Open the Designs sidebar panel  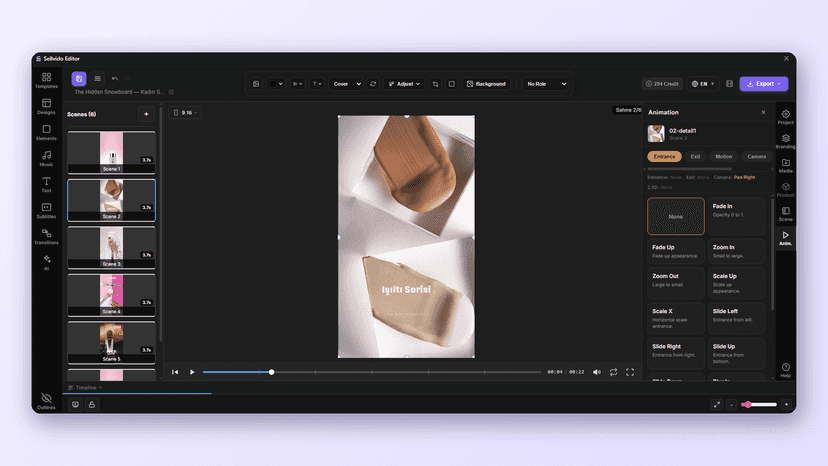point(46,106)
